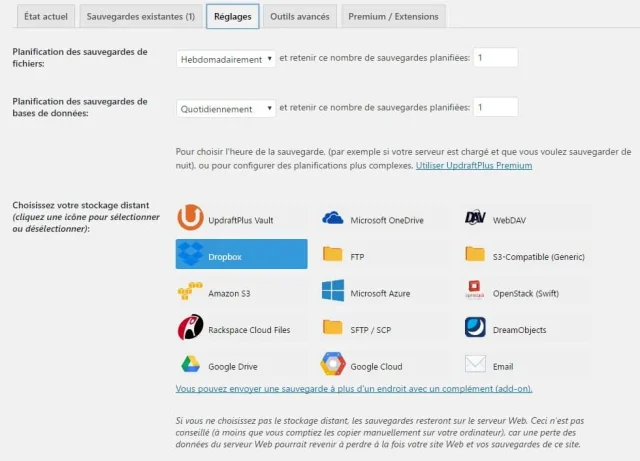Screen dimensions: 640x461
Task: Deselect the Dropbox storage icon
Action: click(x=190, y=255)
